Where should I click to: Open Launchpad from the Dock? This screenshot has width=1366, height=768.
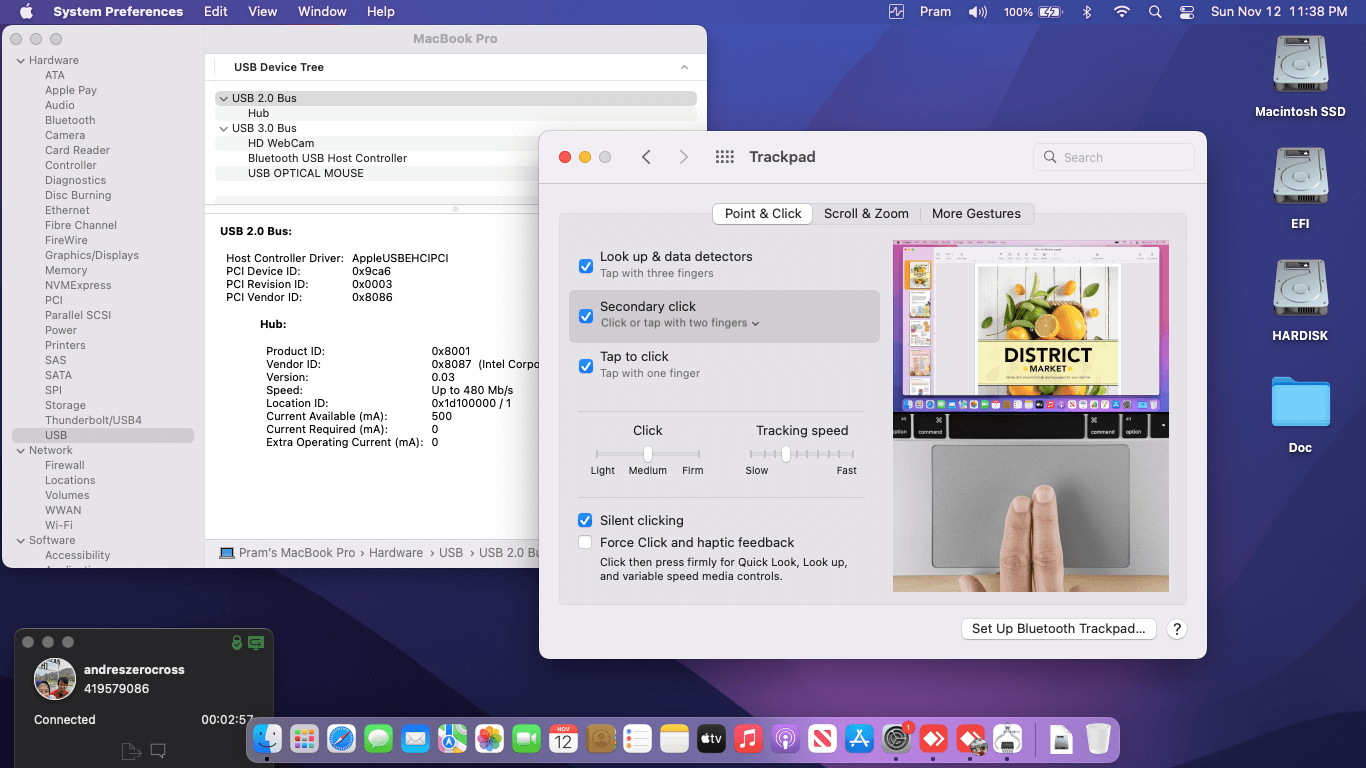click(304, 739)
